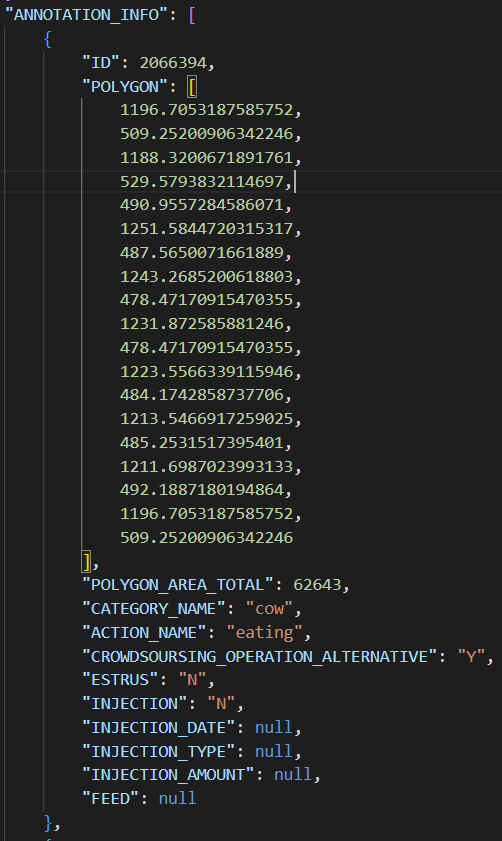Screen dimensions: 502x841
Task: Click the yellow opening bracket after POLYGON
Action: [192, 86]
